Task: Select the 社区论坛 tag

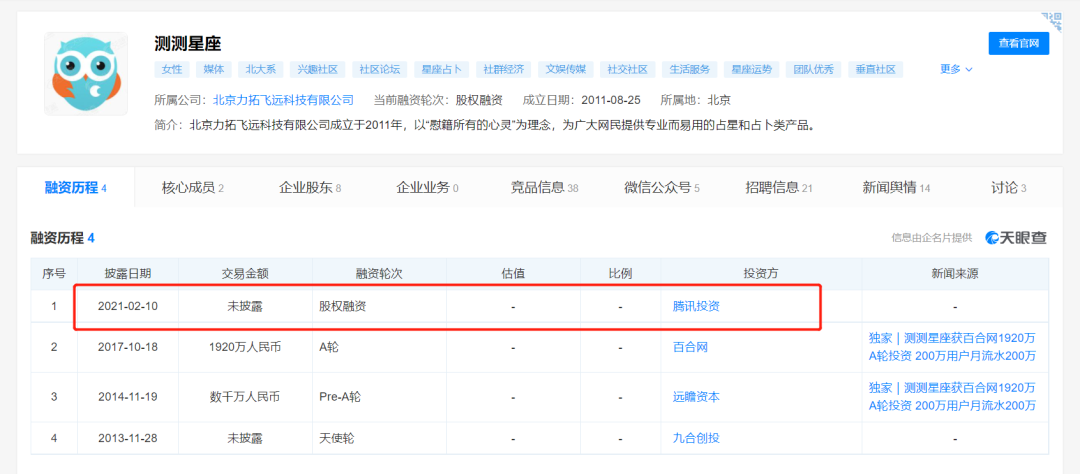Action: tap(380, 70)
